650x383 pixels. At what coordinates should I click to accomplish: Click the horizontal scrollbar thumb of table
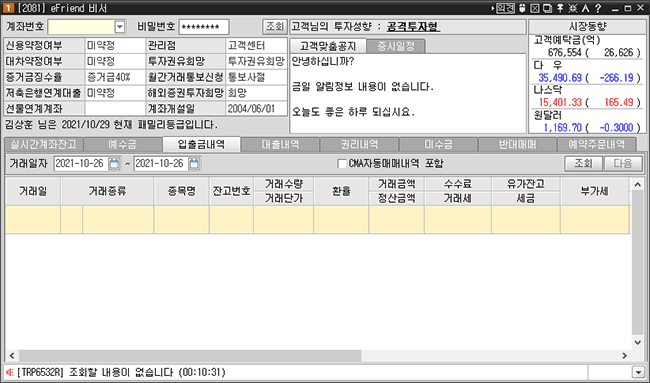[x=190, y=355]
